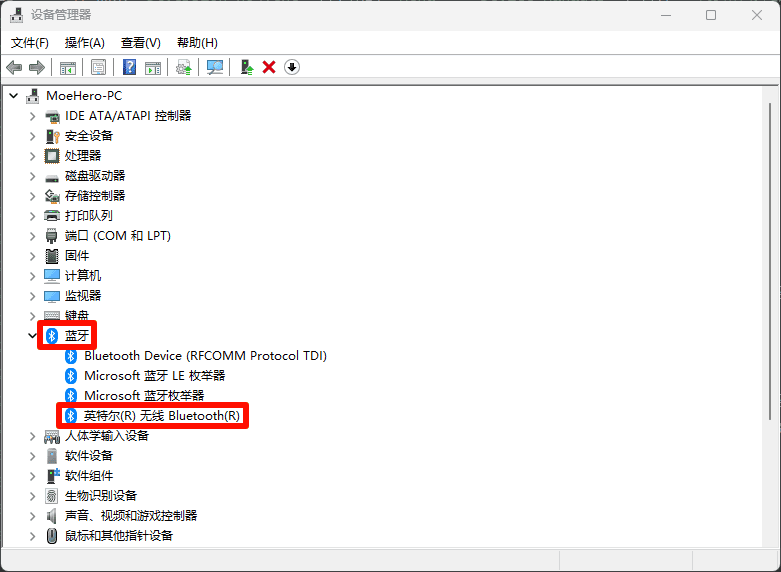Expand the 软件组件 category chevron
Image resolution: width=781 pixels, height=572 pixels.
[x=32, y=476]
